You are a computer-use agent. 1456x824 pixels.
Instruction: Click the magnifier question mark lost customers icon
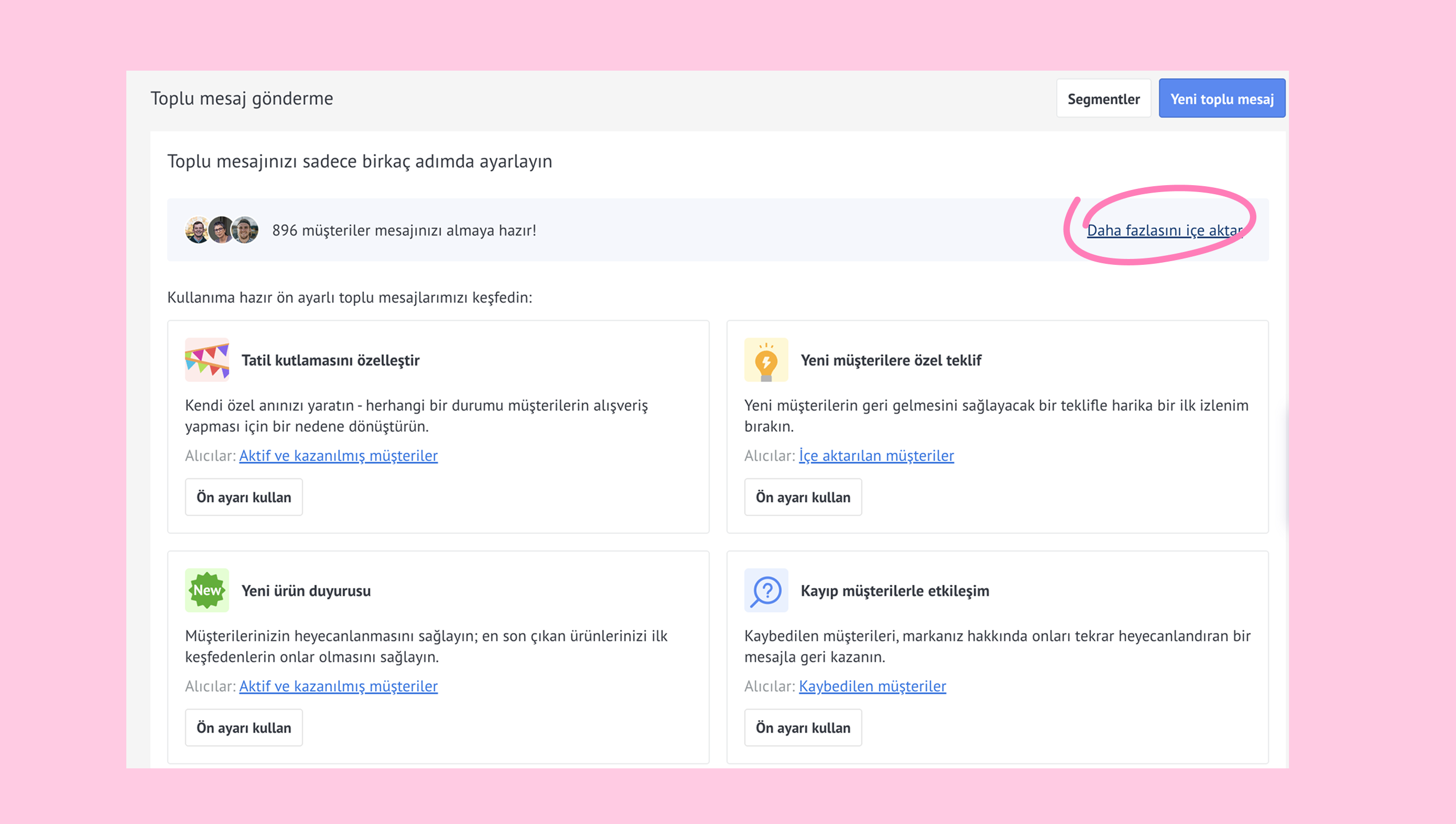point(766,590)
